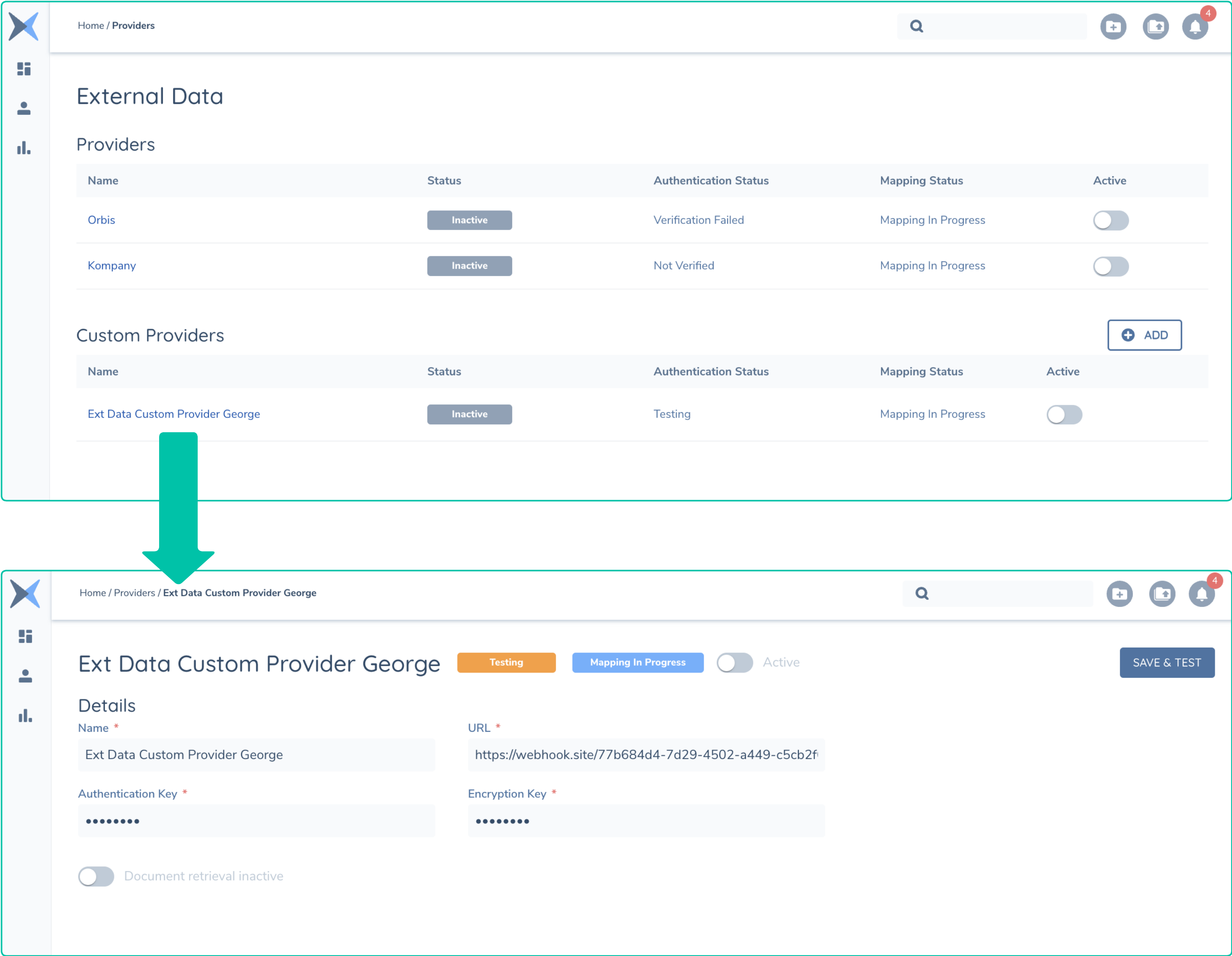
Task: Click into the URL input field
Action: [646, 755]
